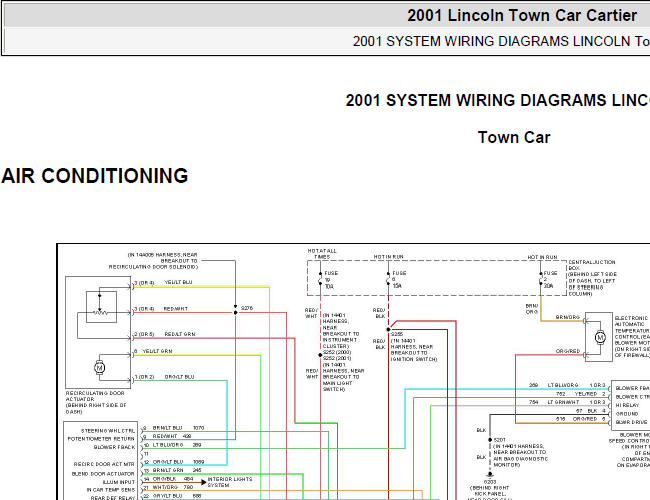Click the "YEL/LT BLU" wire label

[x=178, y=282]
